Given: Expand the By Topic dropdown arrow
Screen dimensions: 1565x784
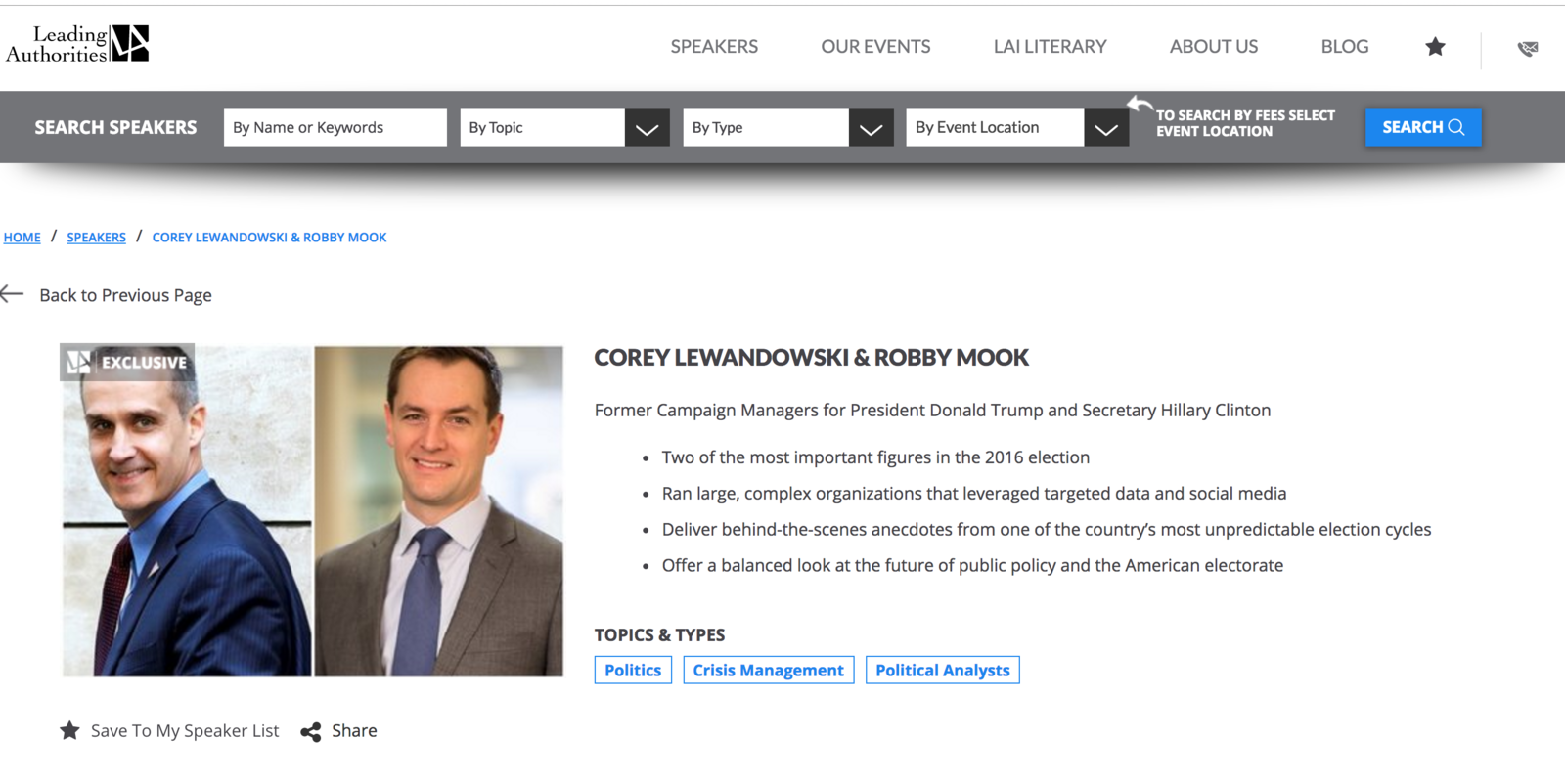Looking at the screenshot, I should click(x=648, y=128).
